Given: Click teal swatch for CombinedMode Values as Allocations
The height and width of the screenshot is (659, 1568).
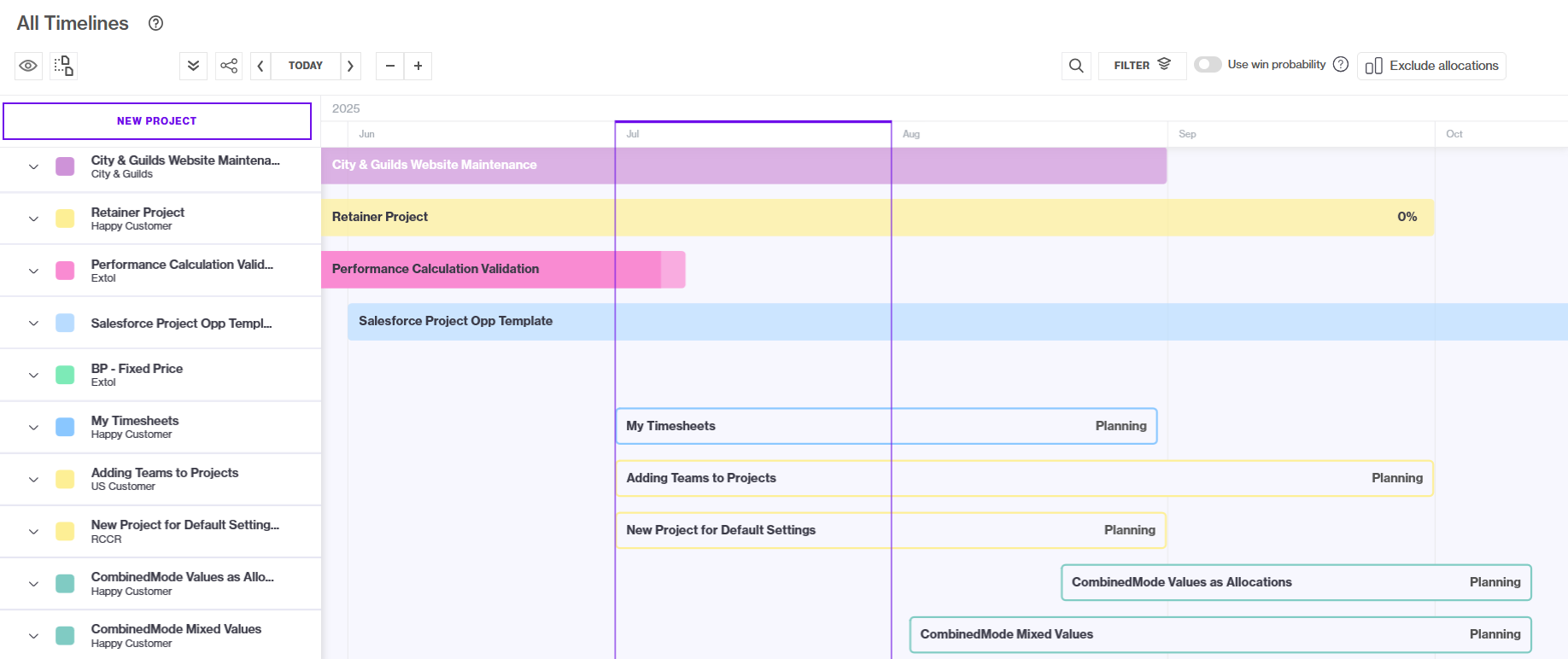Looking at the screenshot, I should point(65,584).
